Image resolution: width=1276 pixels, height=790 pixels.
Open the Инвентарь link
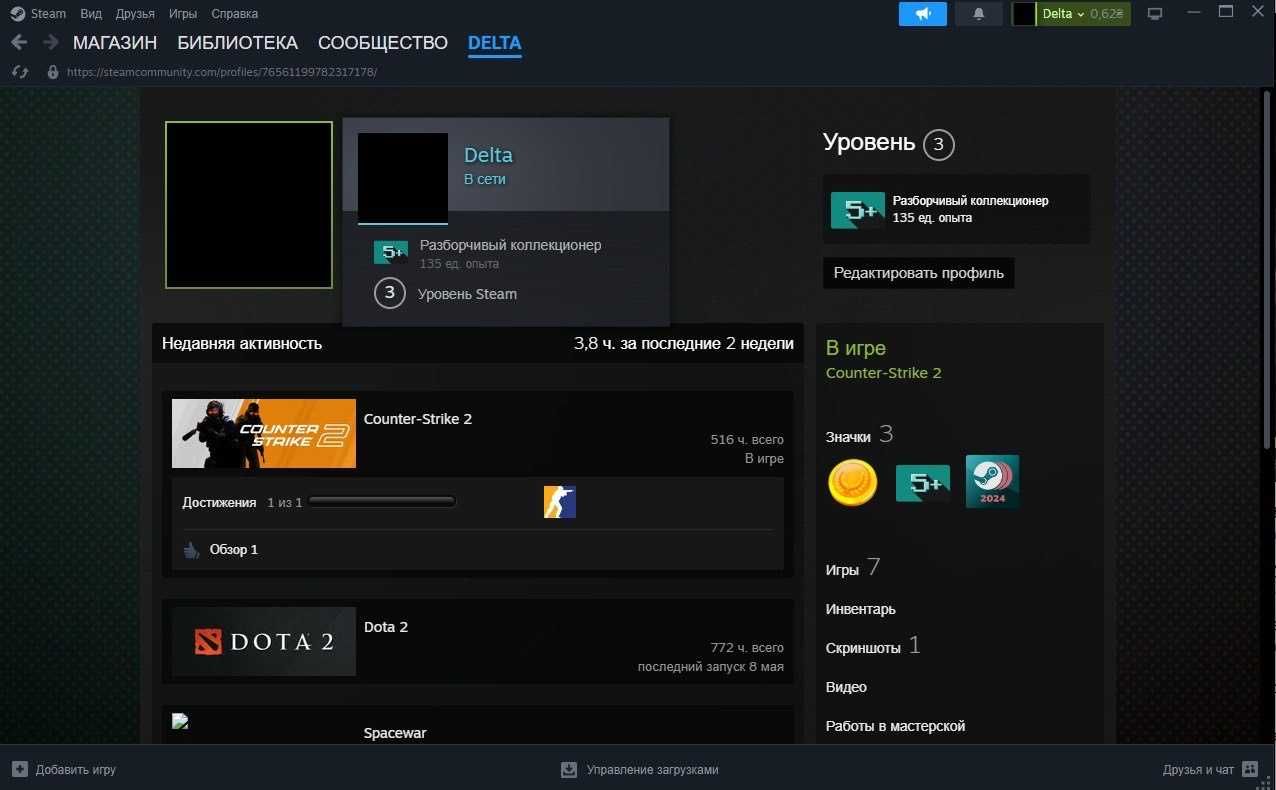coord(861,609)
